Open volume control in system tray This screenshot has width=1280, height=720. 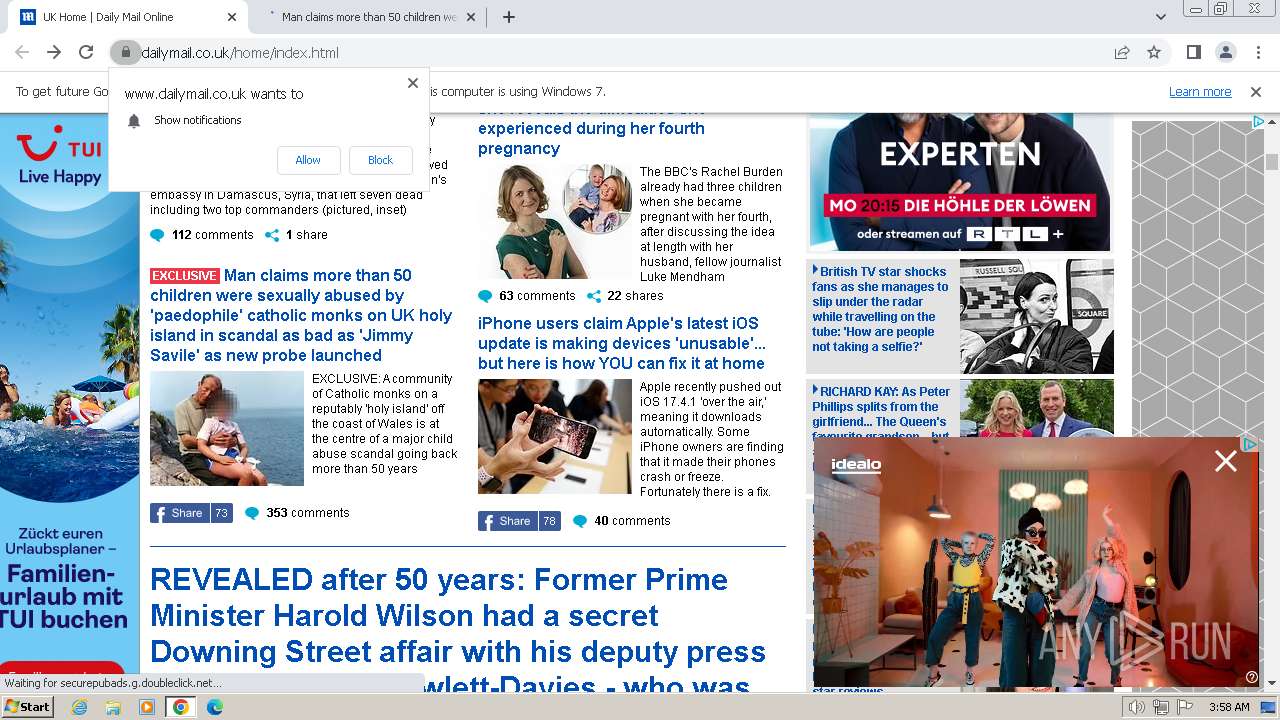1137,707
